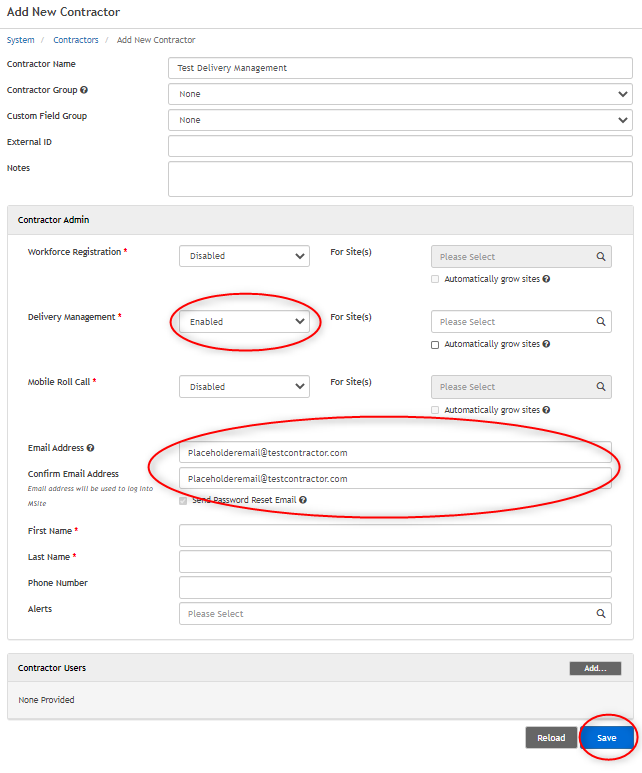Click help icon for Delivery Management auto-grow sites
Screen dimensions: 642x773
[x=546, y=344]
